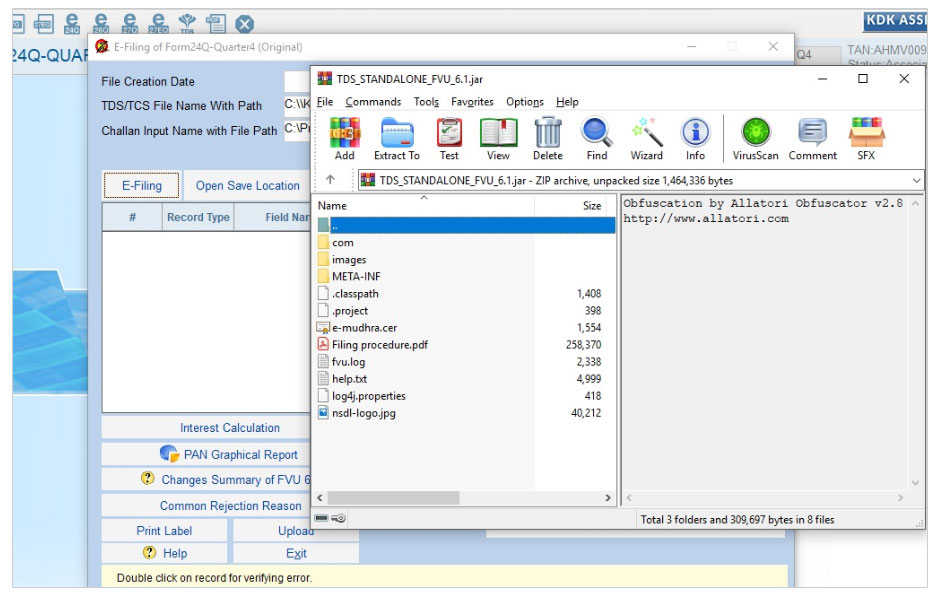Click the round X icon in KDK toolbar
This screenshot has width=940, height=596.
[x=244, y=25]
